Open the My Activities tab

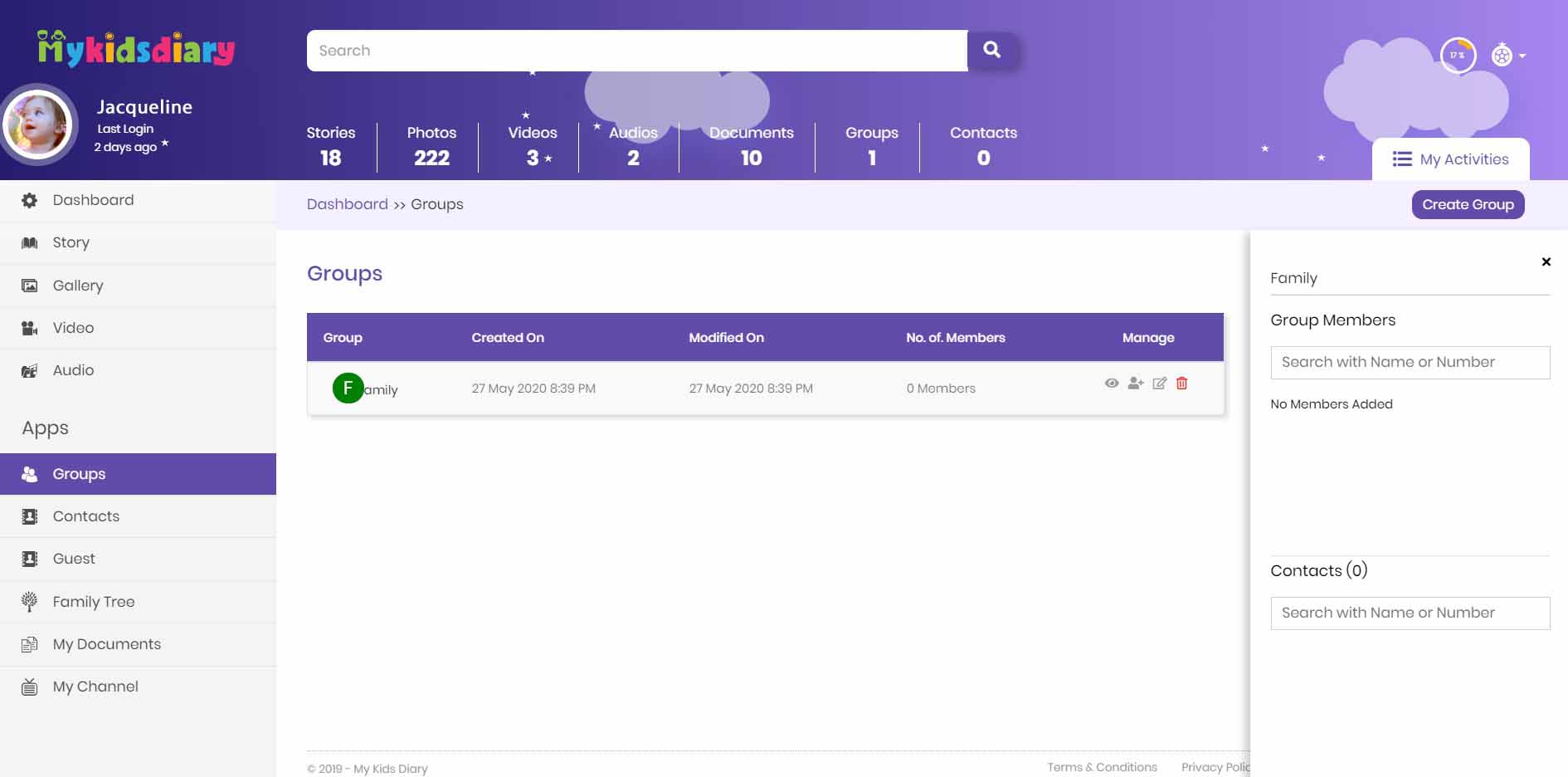click(1450, 159)
